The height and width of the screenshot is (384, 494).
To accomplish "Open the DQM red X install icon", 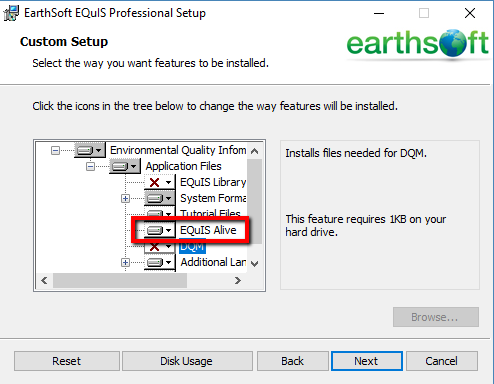I will click(x=160, y=247).
